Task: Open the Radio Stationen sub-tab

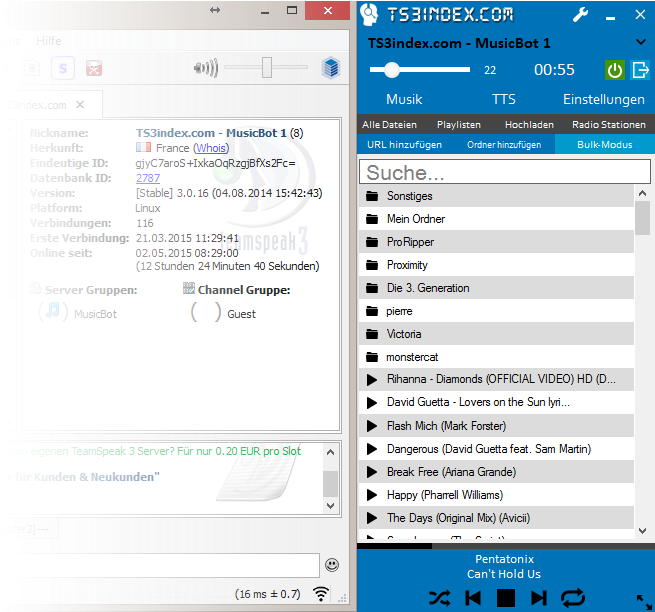Action: 609,124
